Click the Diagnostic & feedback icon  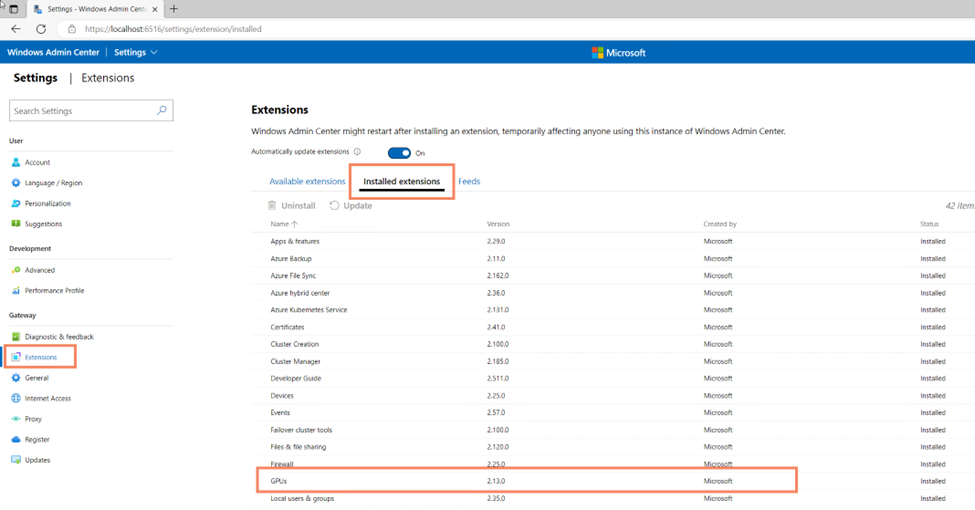16,336
